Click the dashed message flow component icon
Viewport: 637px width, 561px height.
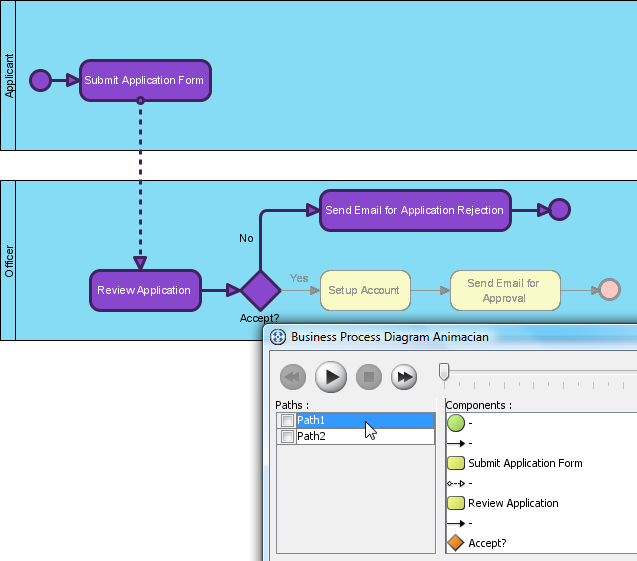(456, 483)
